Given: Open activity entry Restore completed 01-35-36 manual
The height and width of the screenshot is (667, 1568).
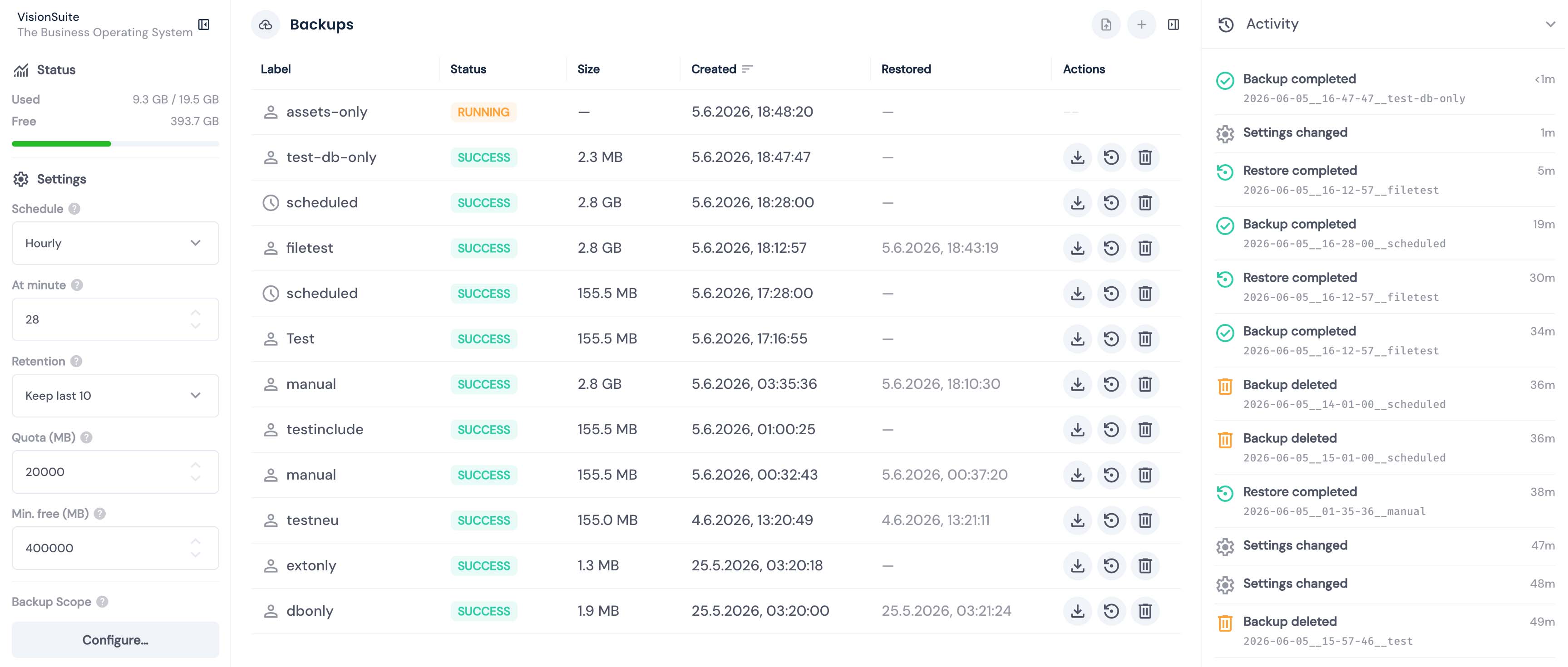Looking at the screenshot, I should tap(1384, 501).
